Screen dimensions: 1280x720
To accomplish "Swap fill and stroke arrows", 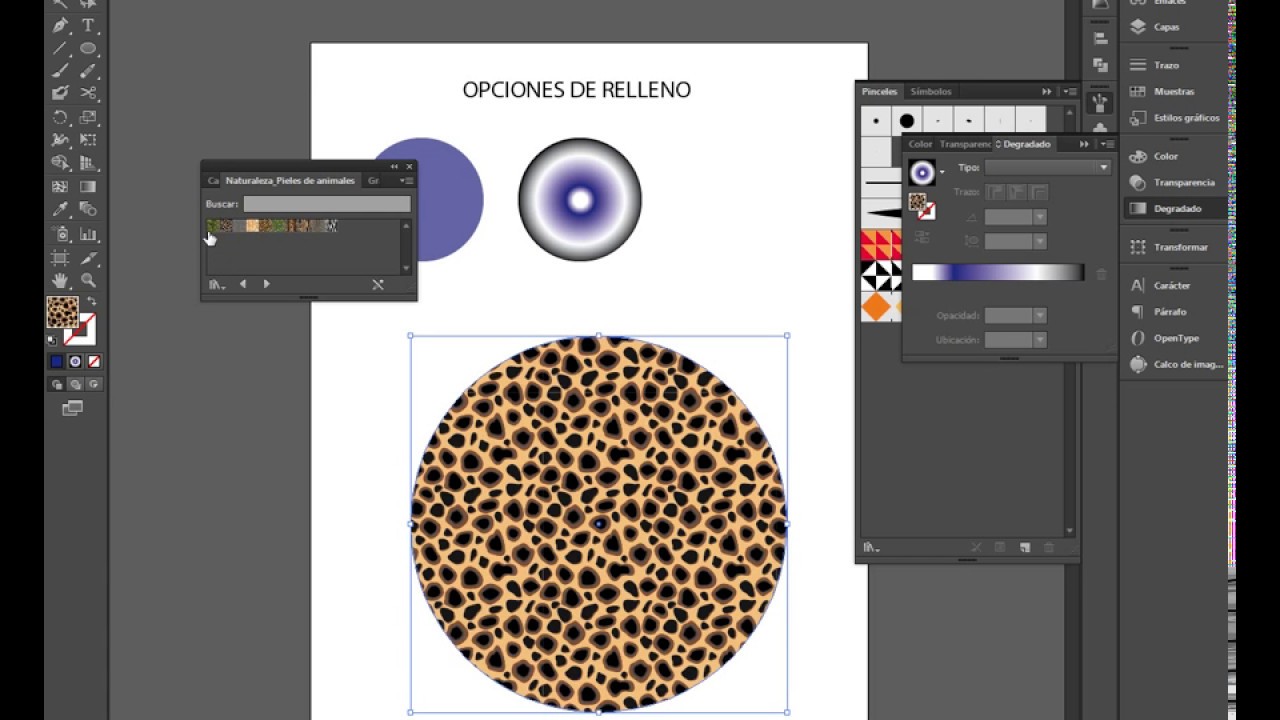I will click(x=91, y=301).
